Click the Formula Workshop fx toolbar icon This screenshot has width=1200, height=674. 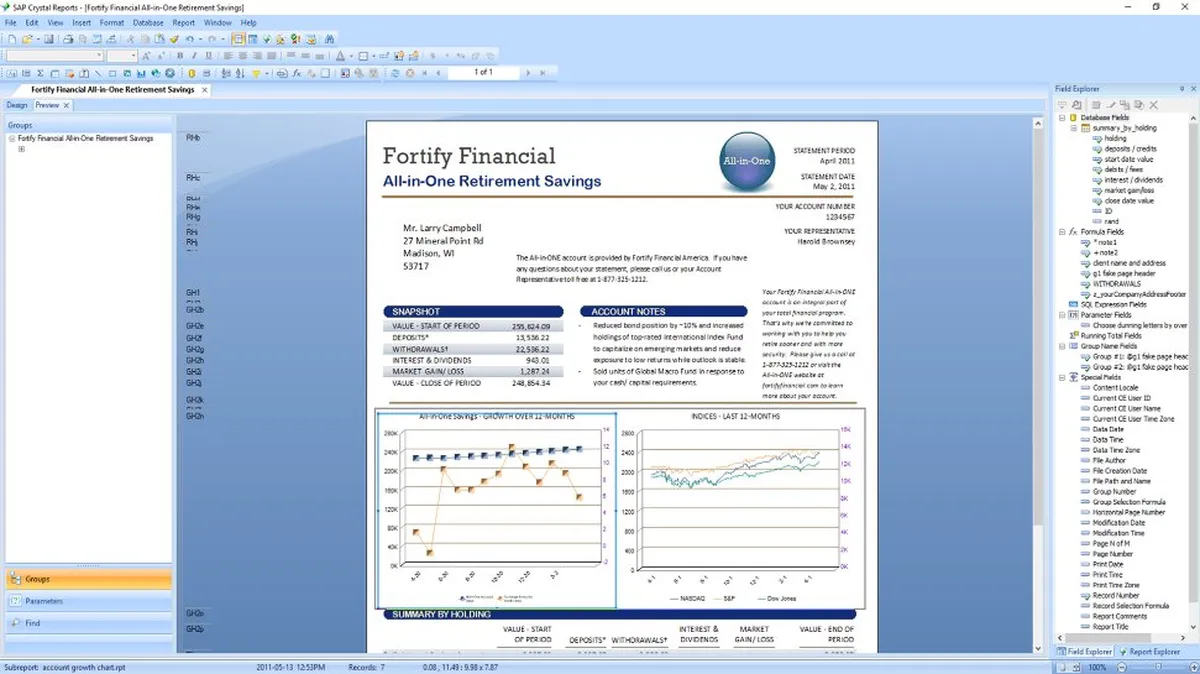(x=297, y=73)
